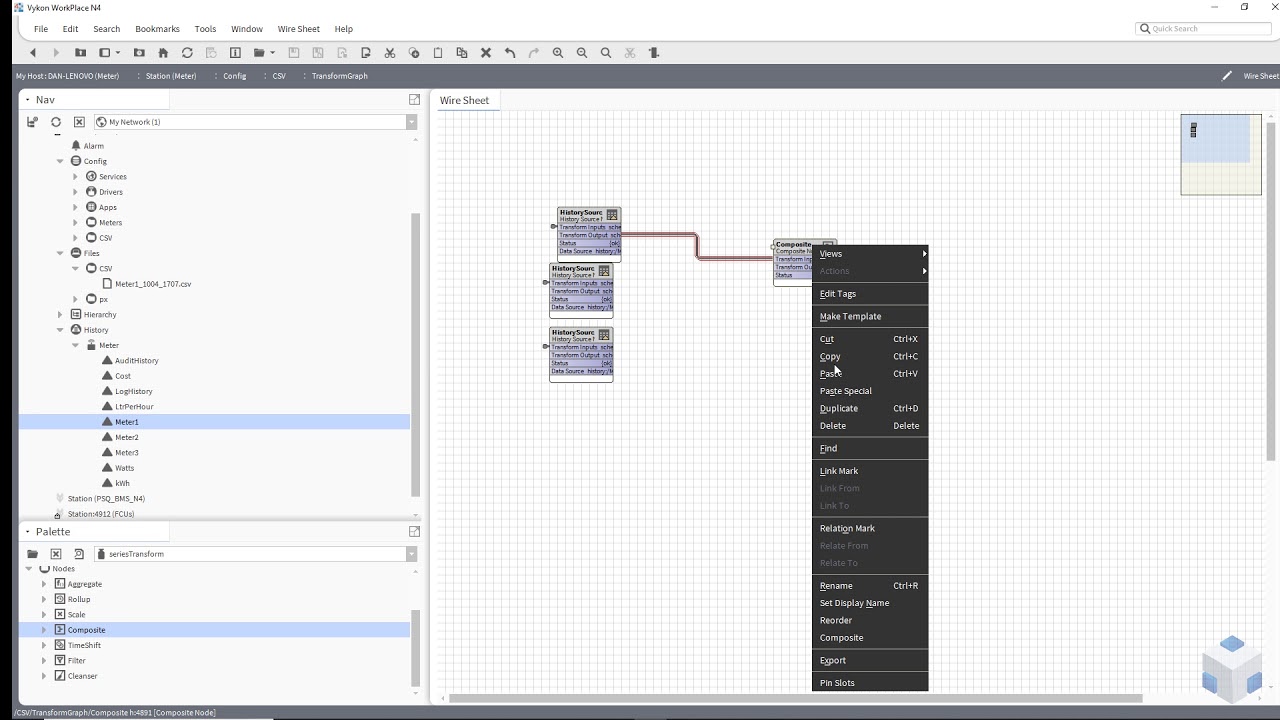Choose Link Mark in context menu

[x=870, y=471]
